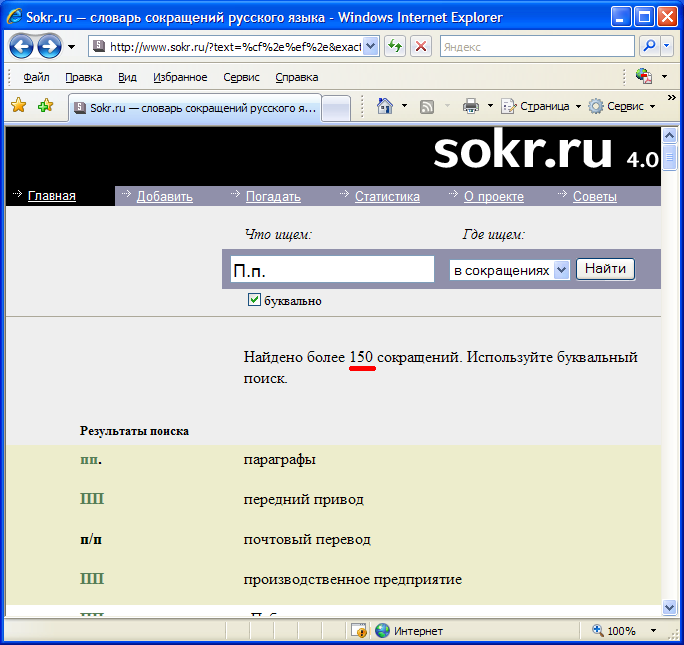Click the Home page icon

point(385,106)
